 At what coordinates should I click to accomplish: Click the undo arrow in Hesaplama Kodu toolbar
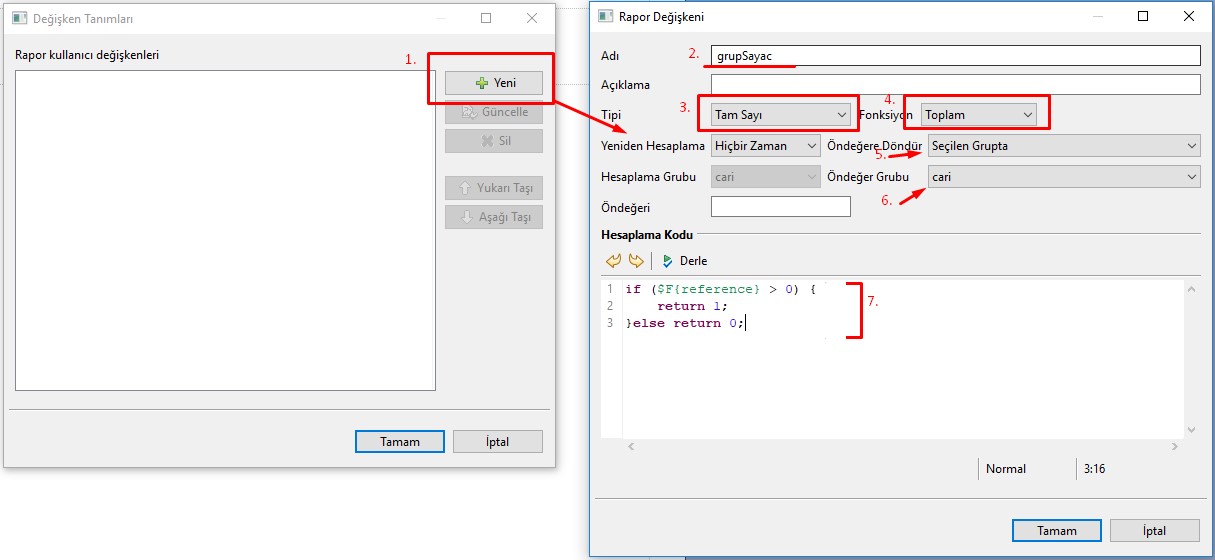614,261
